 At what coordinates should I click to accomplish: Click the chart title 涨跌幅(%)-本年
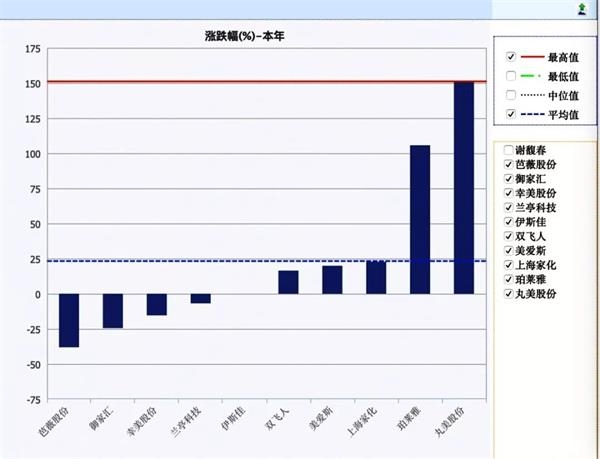245,36
